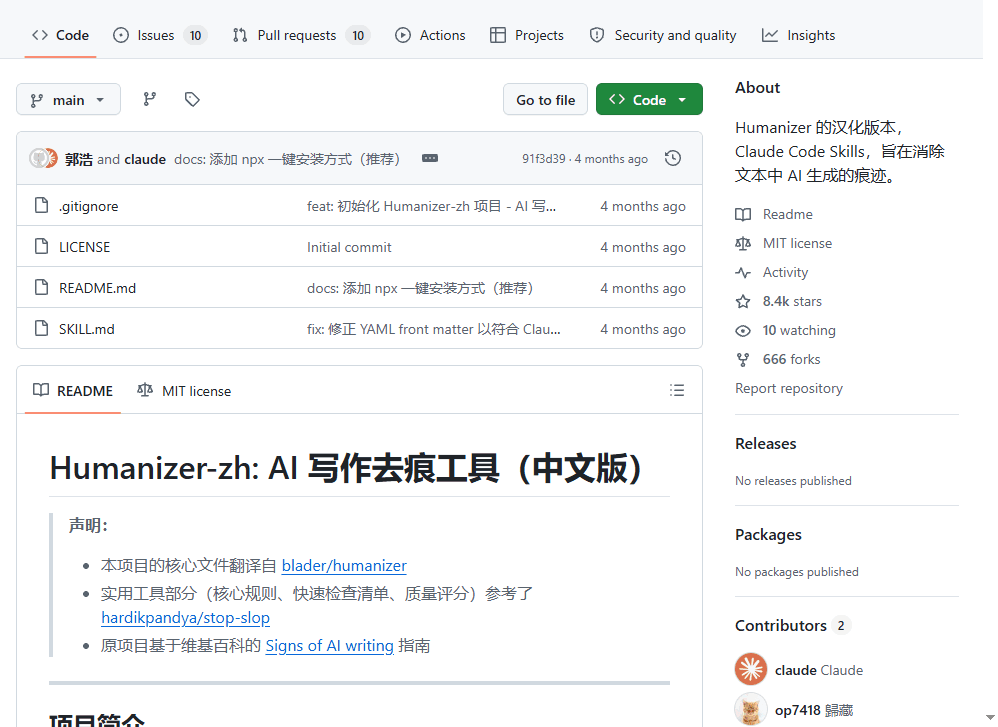This screenshot has width=998, height=727.
Task: View the 666 forks link
Action: point(792,359)
